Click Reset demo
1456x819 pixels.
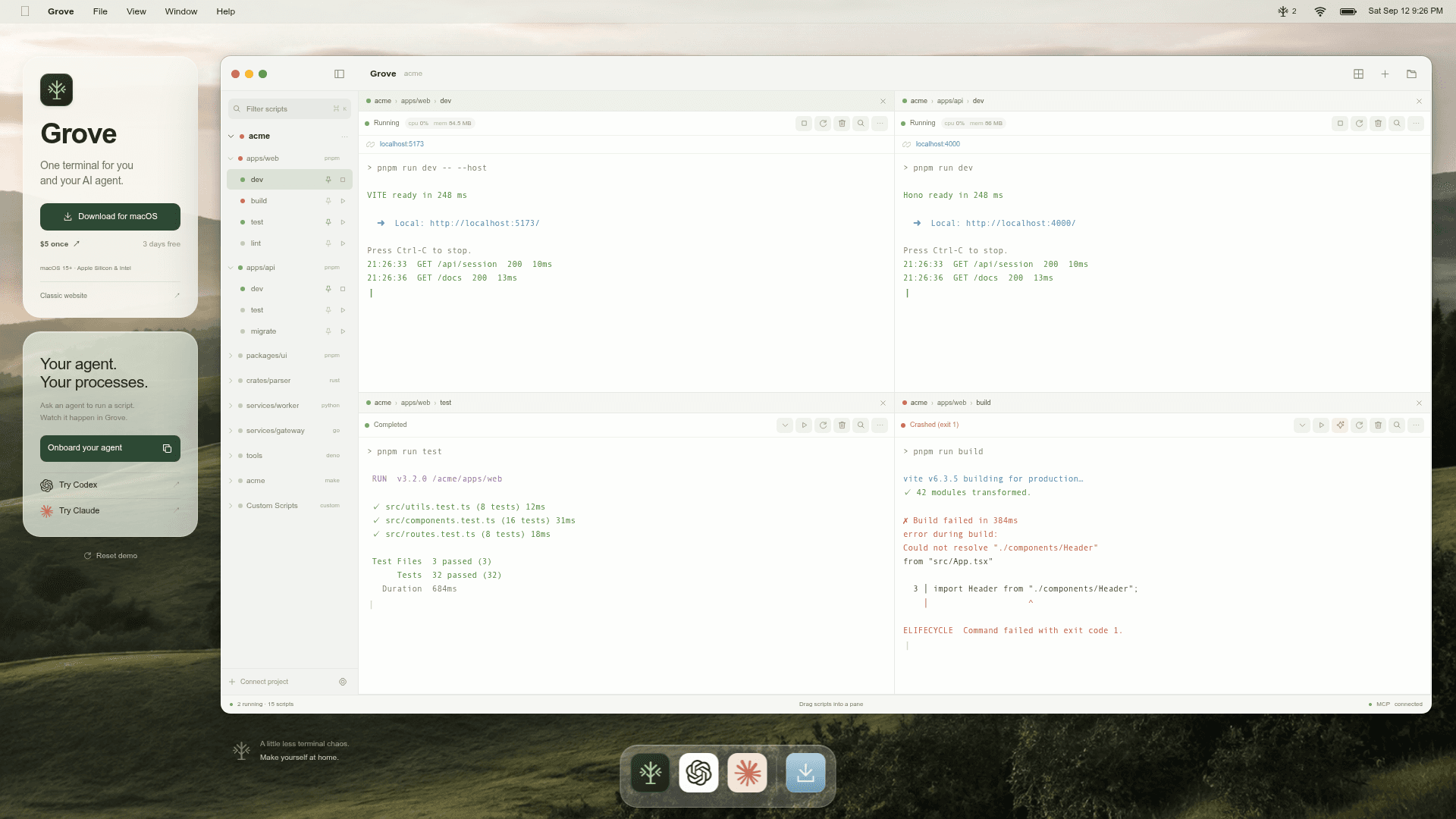(111, 556)
